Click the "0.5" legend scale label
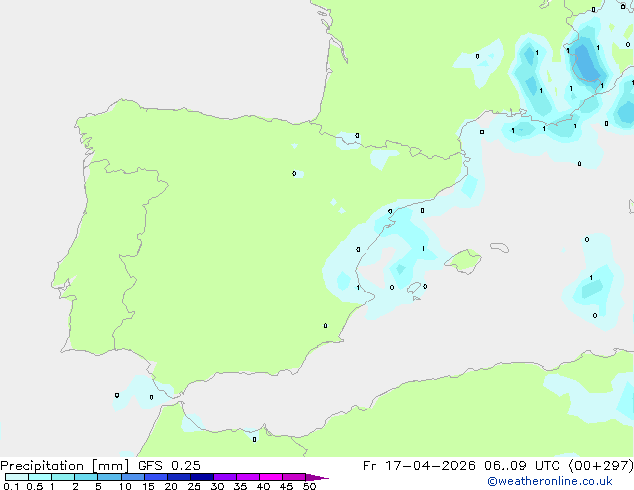Image resolution: width=634 pixels, height=490 pixels. point(35,486)
